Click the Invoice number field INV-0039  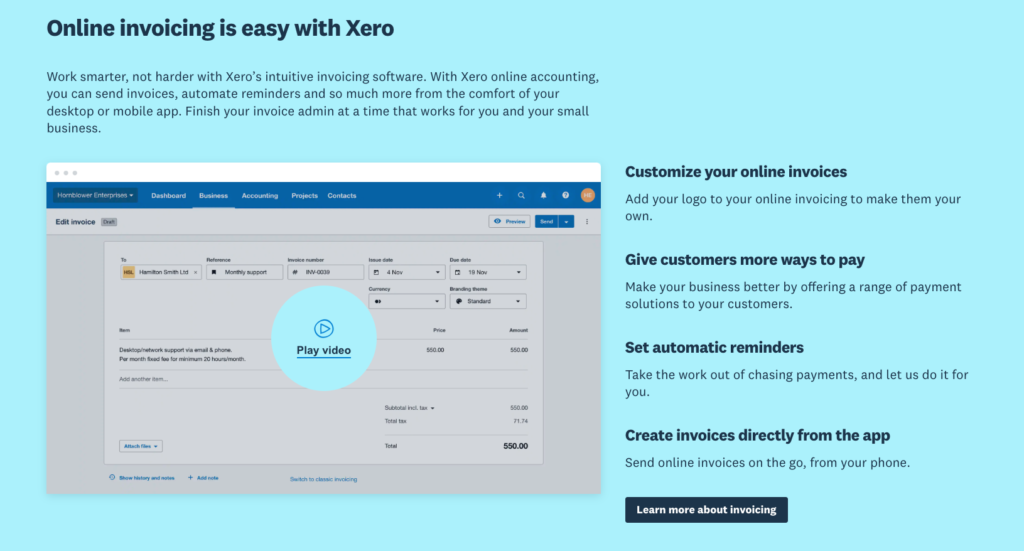point(325,272)
